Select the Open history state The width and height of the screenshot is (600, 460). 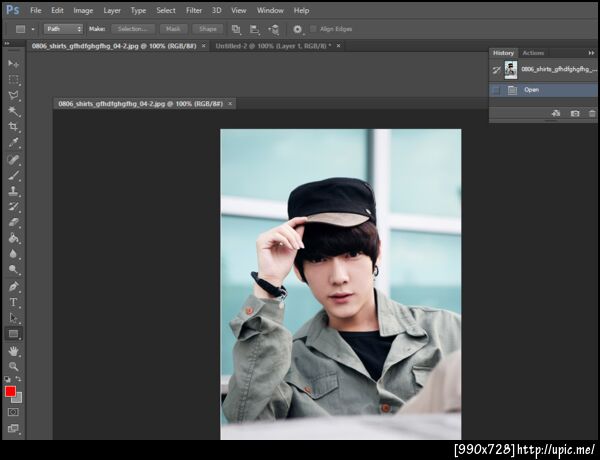coord(543,90)
